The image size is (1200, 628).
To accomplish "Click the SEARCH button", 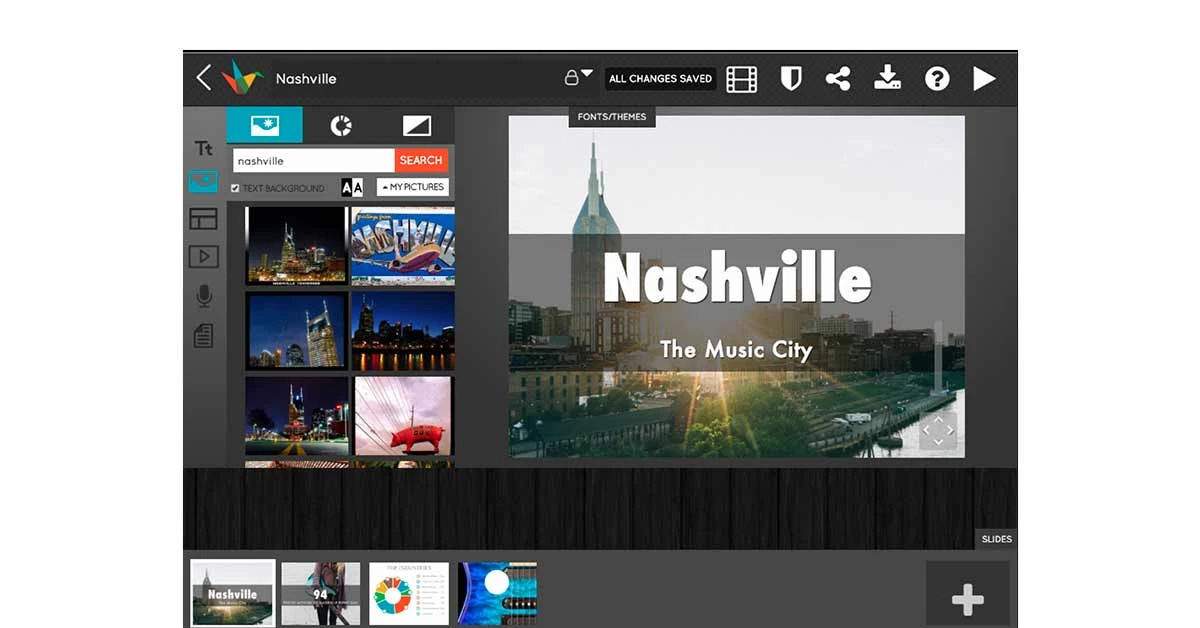I will point(420,160).
